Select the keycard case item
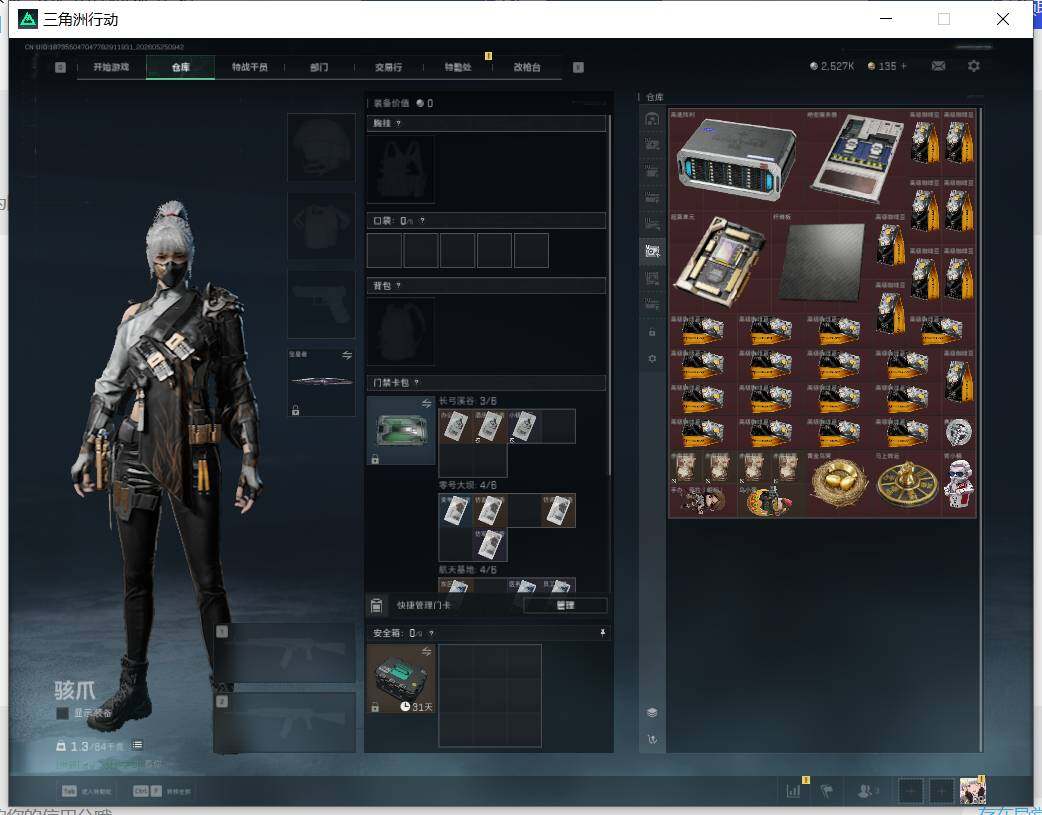 point(401,431)
